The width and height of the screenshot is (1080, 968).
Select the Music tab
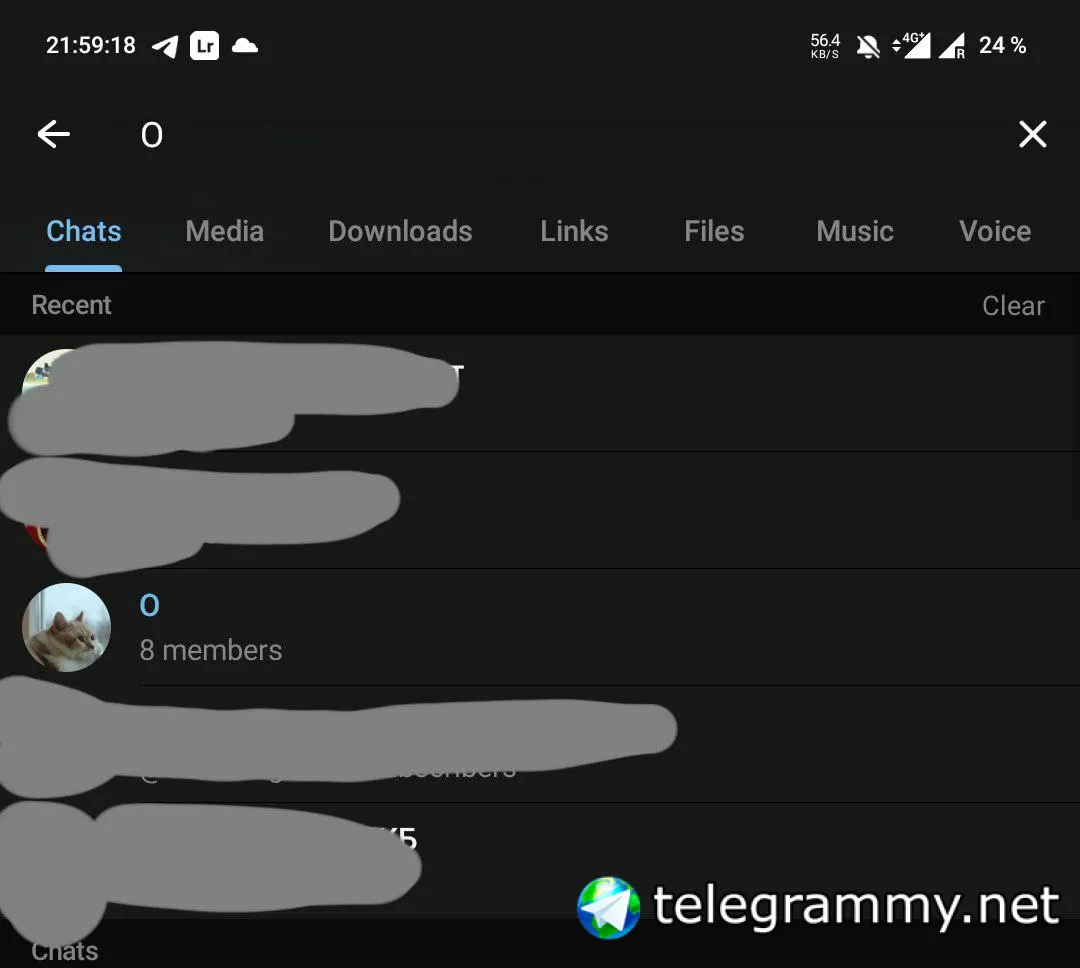coord(855,231)
